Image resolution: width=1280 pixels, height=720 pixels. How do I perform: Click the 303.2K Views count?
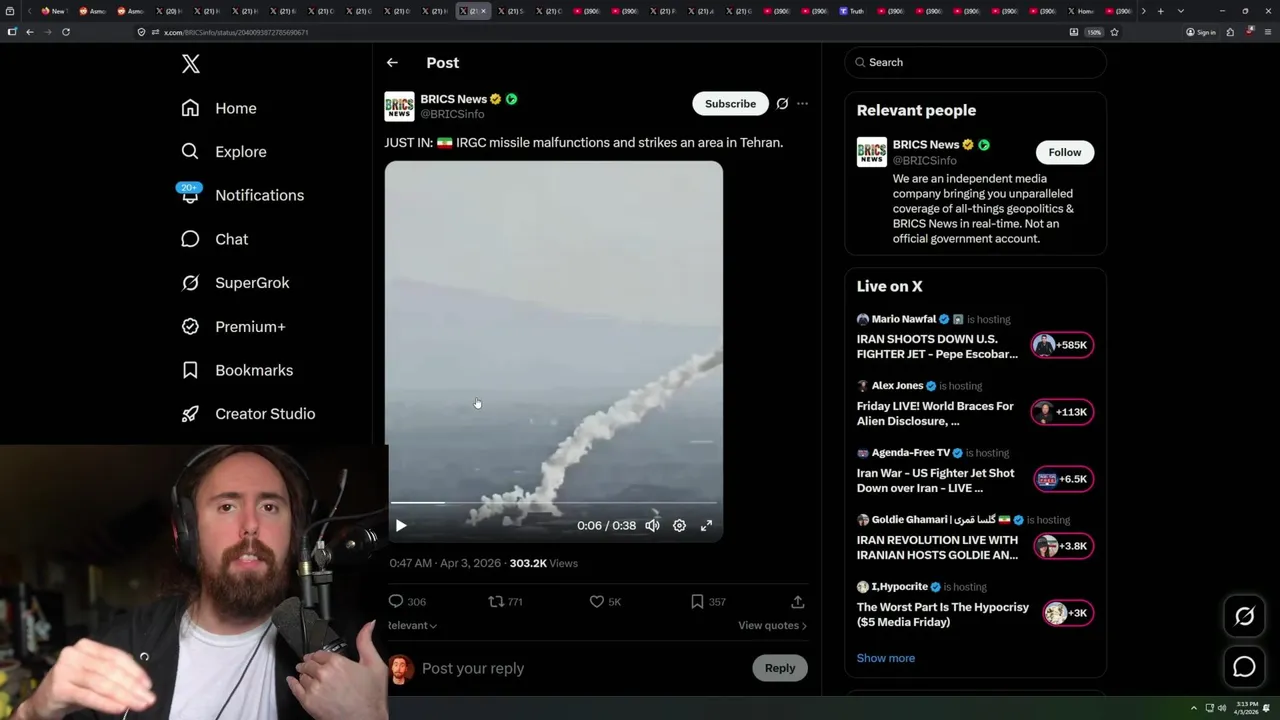[543, 563]
